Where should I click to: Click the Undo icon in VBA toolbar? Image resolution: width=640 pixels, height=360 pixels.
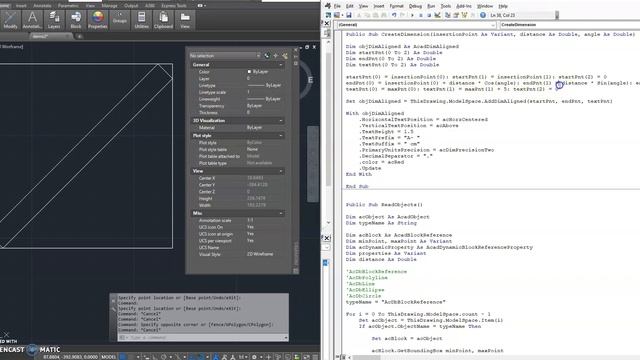click(394, 15)
